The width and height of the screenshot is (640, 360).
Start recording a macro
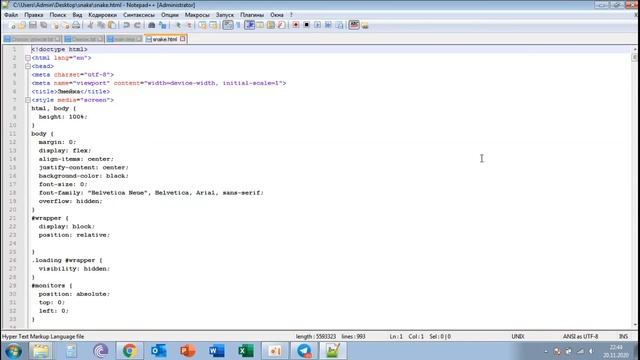296,25
